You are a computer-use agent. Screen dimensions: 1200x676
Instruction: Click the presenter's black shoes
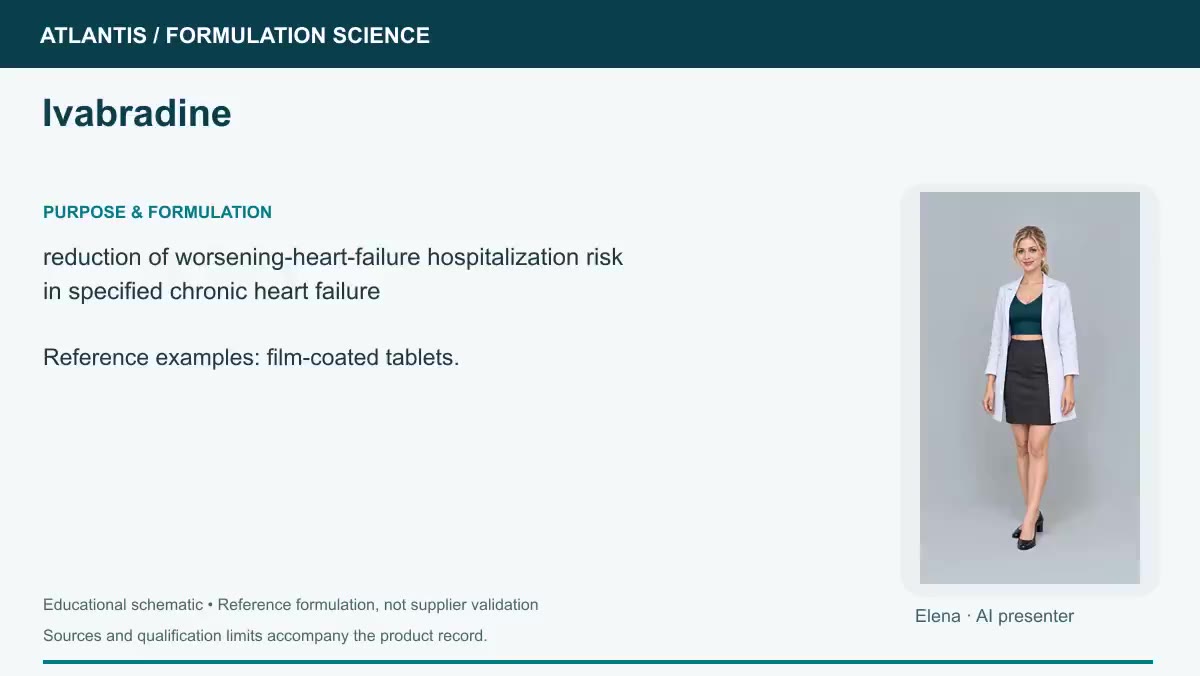coord(1029,532)
